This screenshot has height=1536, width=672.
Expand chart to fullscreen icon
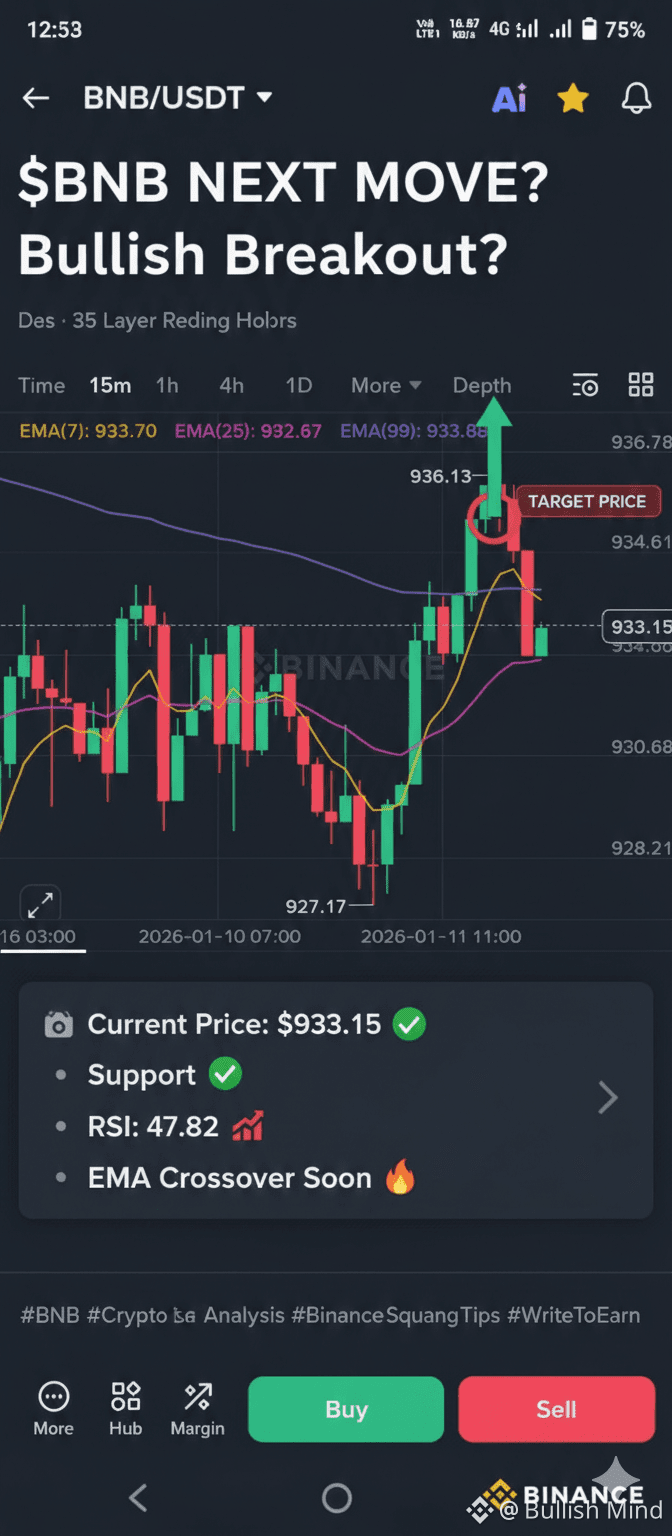click(x=40, y=905)
